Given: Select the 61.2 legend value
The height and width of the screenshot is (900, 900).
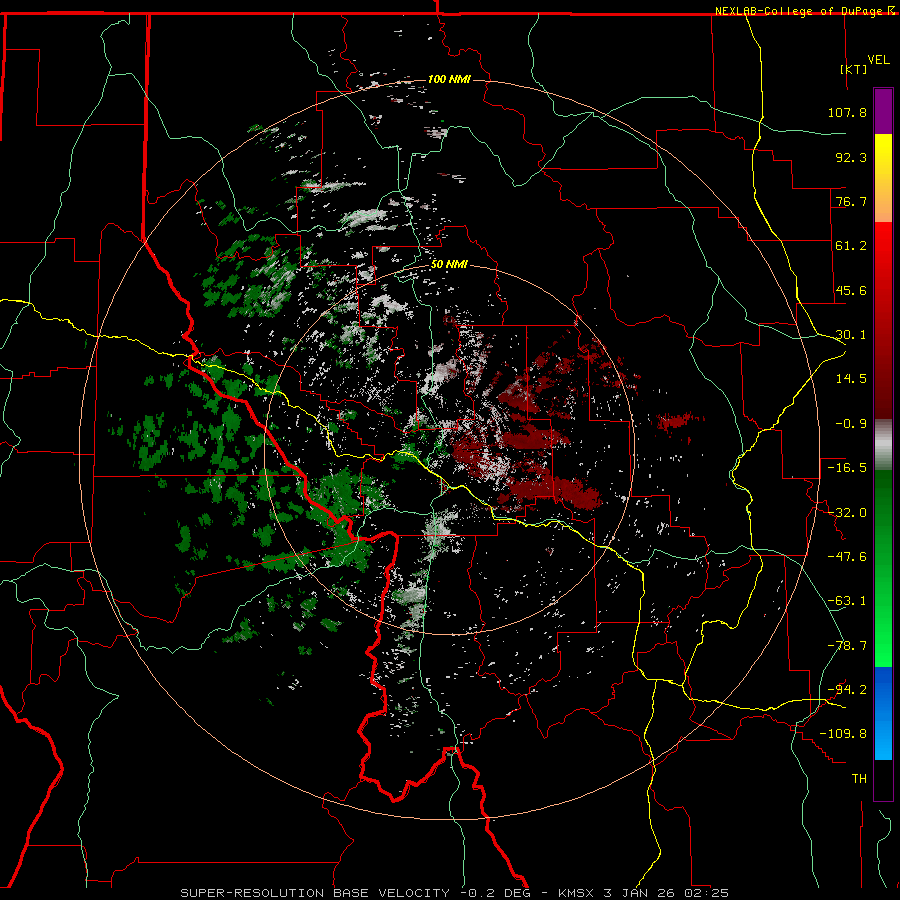Looking at the screenshot, I should click(851, 246).
